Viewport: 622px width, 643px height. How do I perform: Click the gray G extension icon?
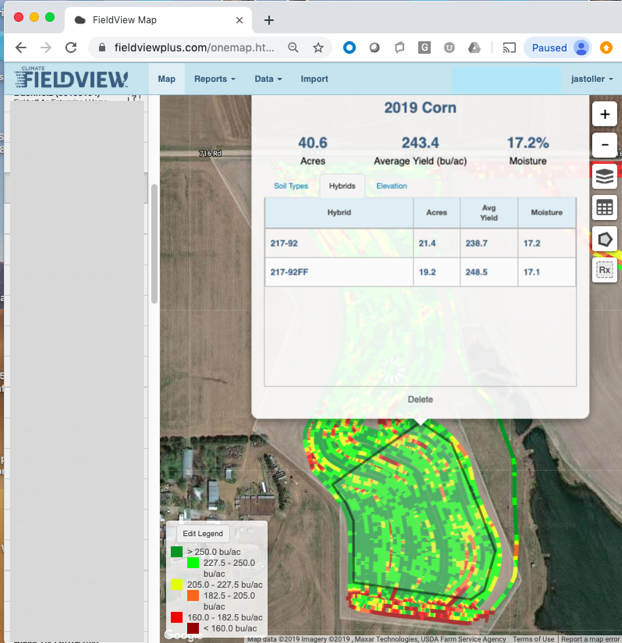point(424,48)
